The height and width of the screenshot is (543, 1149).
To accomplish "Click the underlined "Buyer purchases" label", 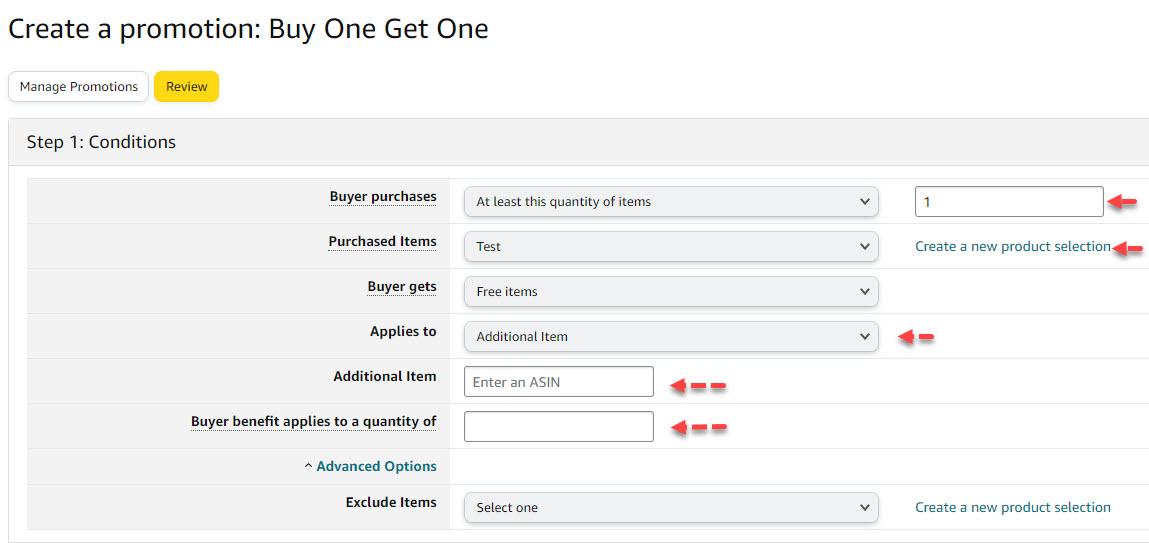I will 383,197.
